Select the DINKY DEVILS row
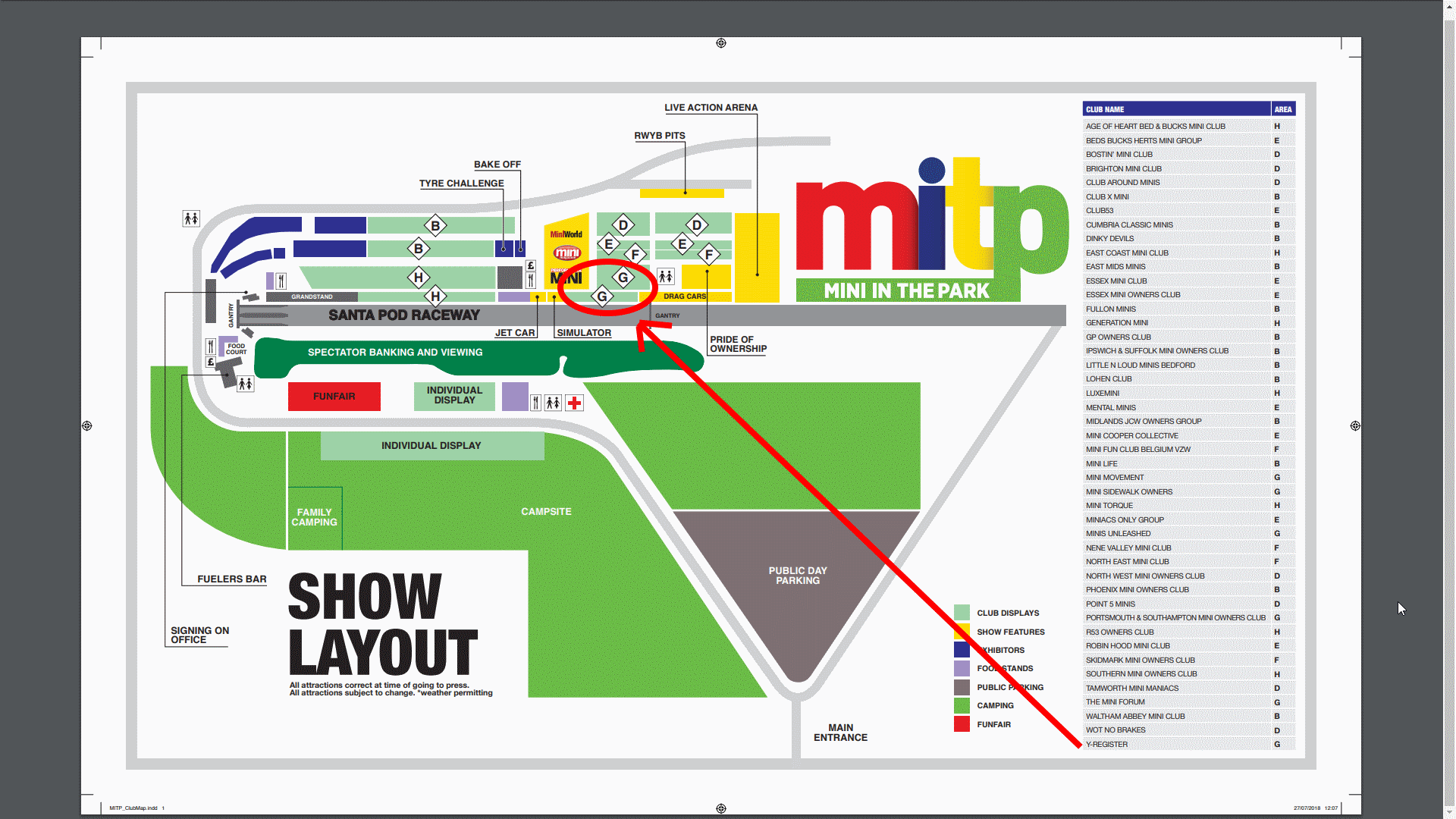Screen dimensions: 1456x819 tap(1188, 239)
